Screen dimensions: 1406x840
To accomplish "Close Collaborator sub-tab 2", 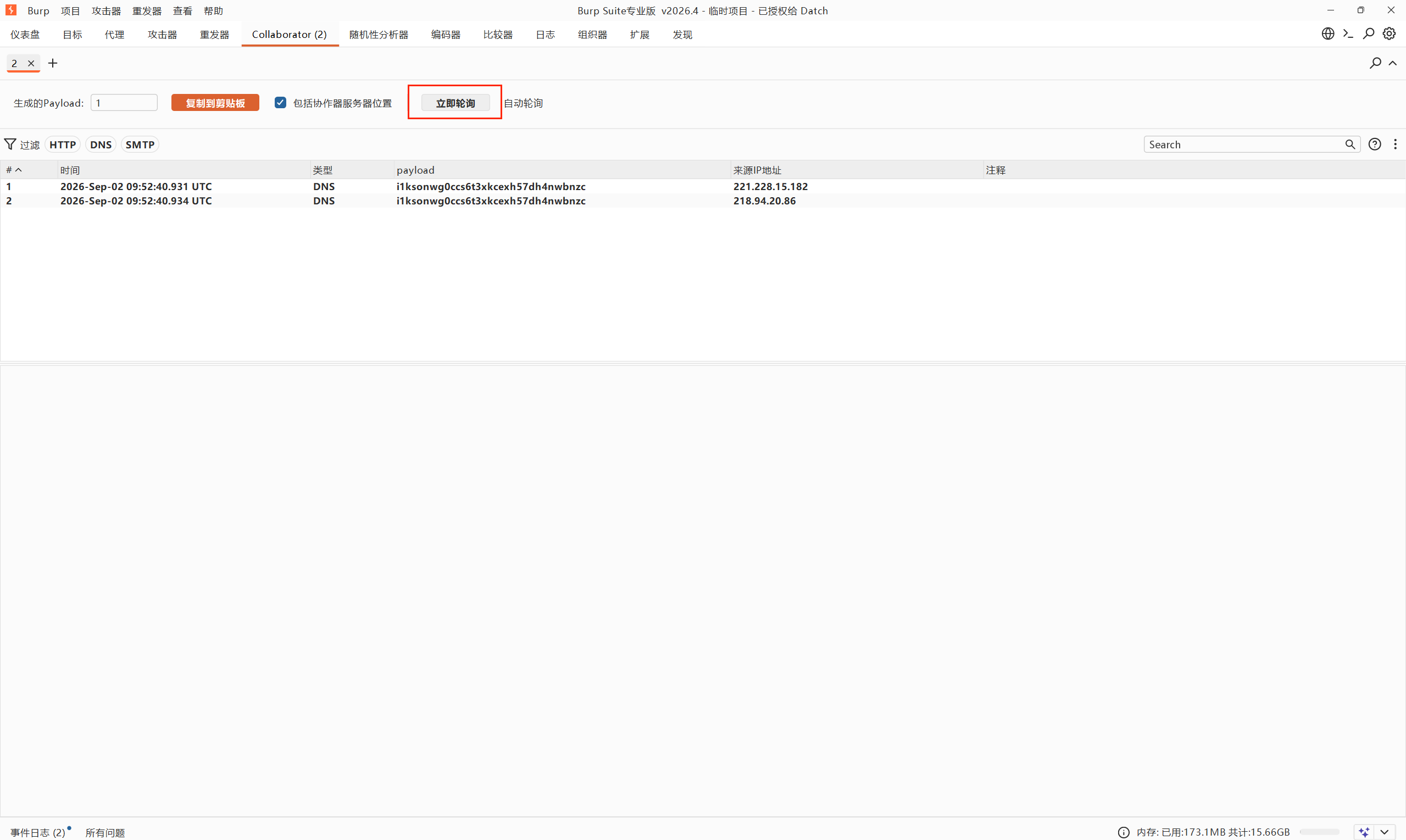I will [x=31, y=63].
